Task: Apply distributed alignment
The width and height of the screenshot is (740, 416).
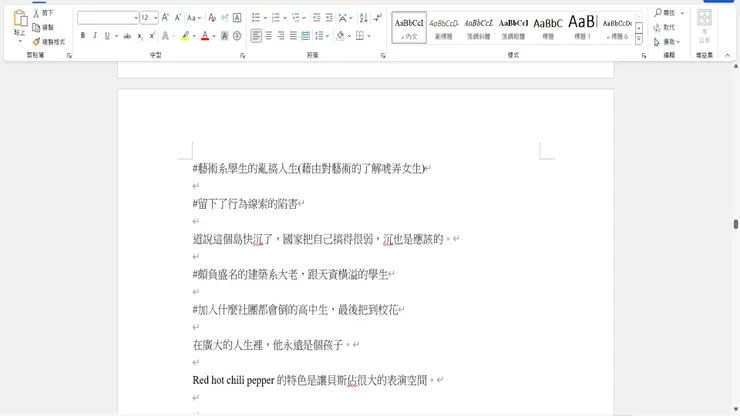Action: [305, 36]
